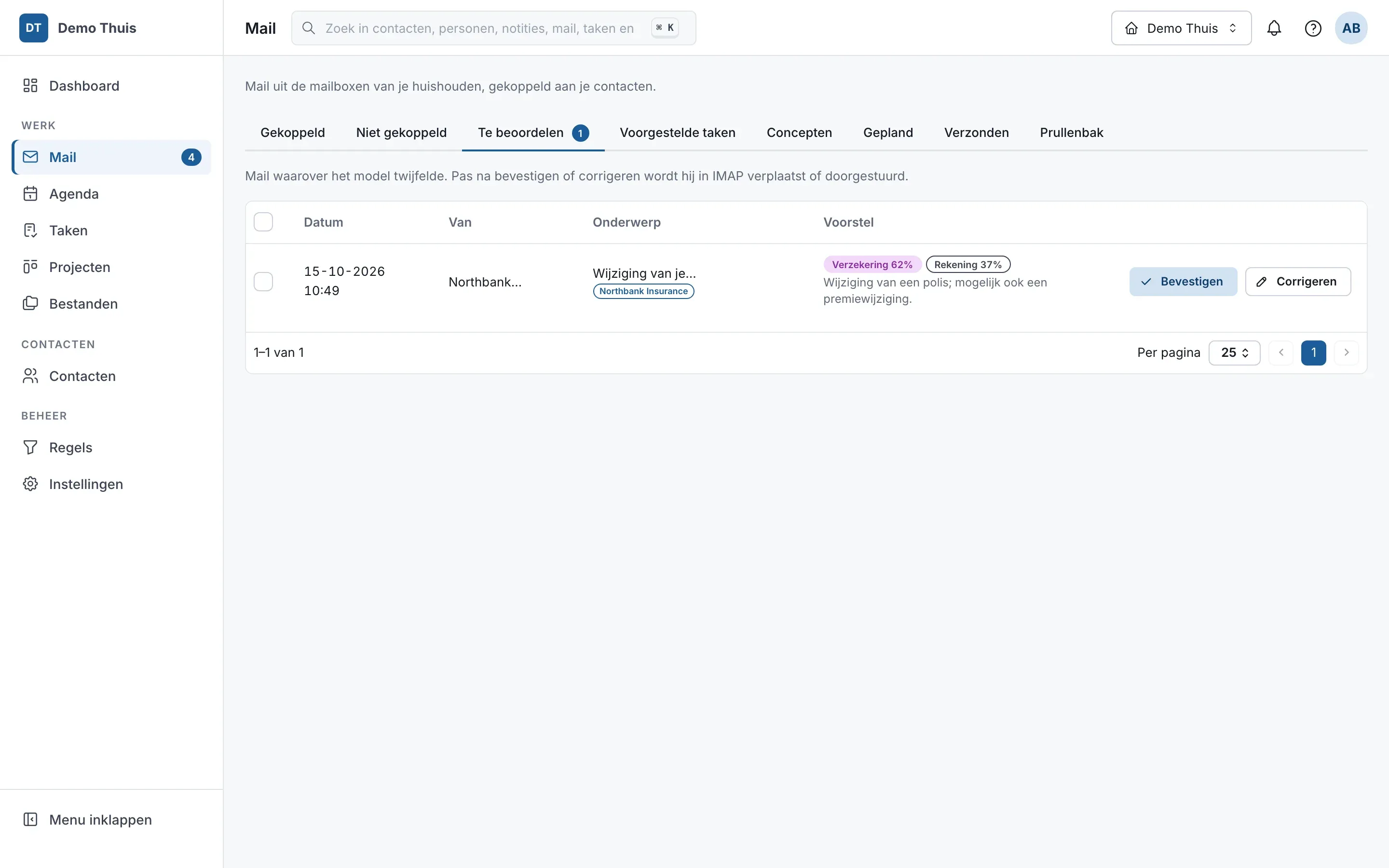This screenshot has width=1389, height=868.
Task: Click the Menu inklappen panel icon
Action: 30,819
